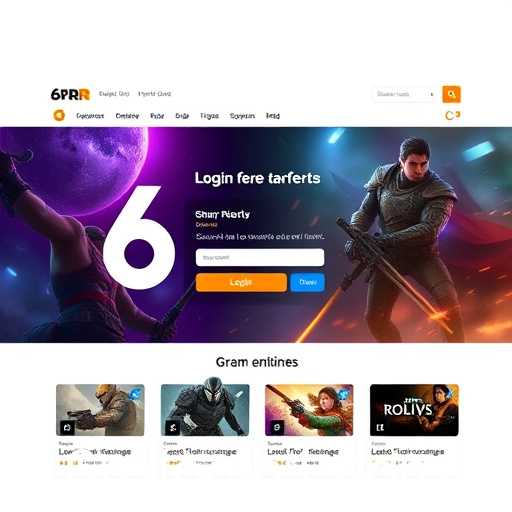Click the 6PRR logo in header
512x512 pixels.
click(70, 94)
